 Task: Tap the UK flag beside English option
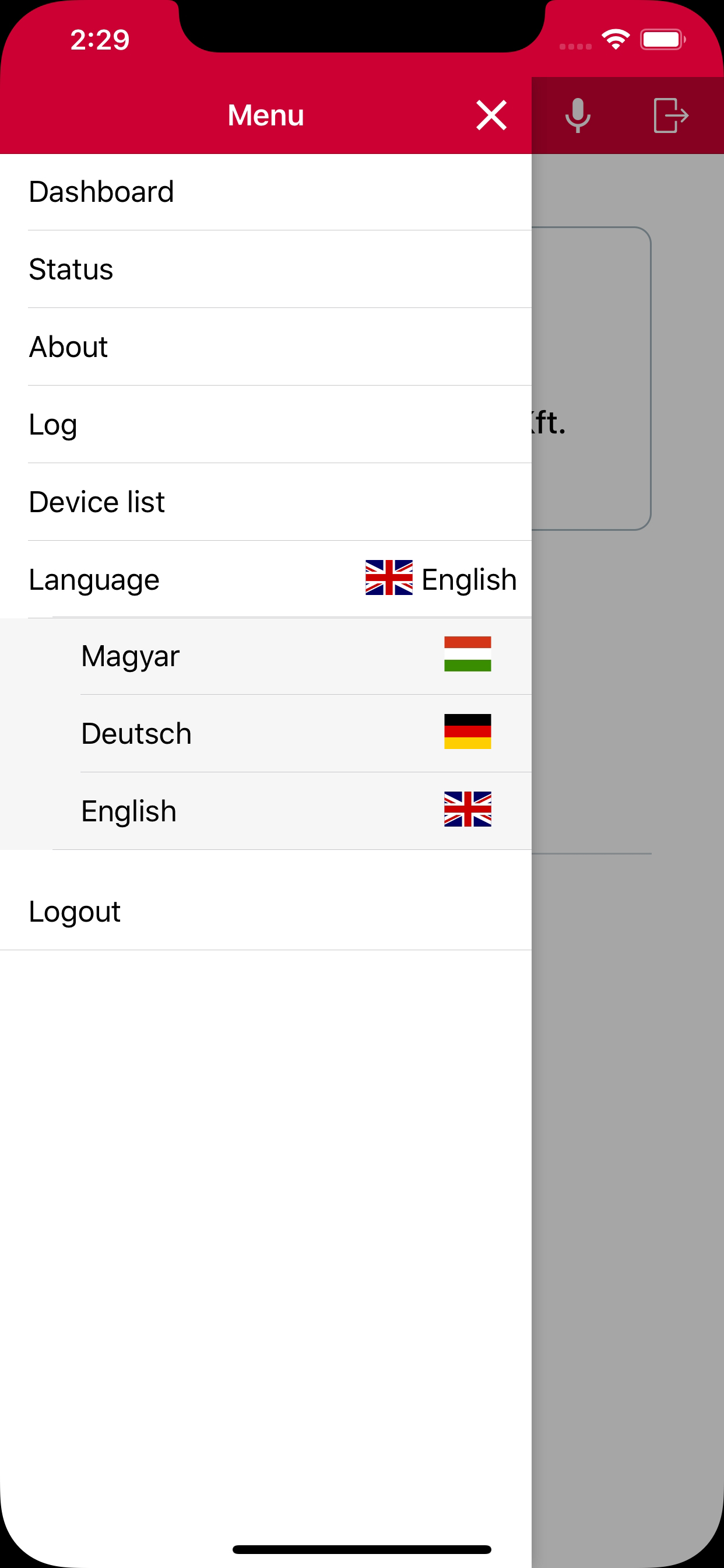pos(468,809)
